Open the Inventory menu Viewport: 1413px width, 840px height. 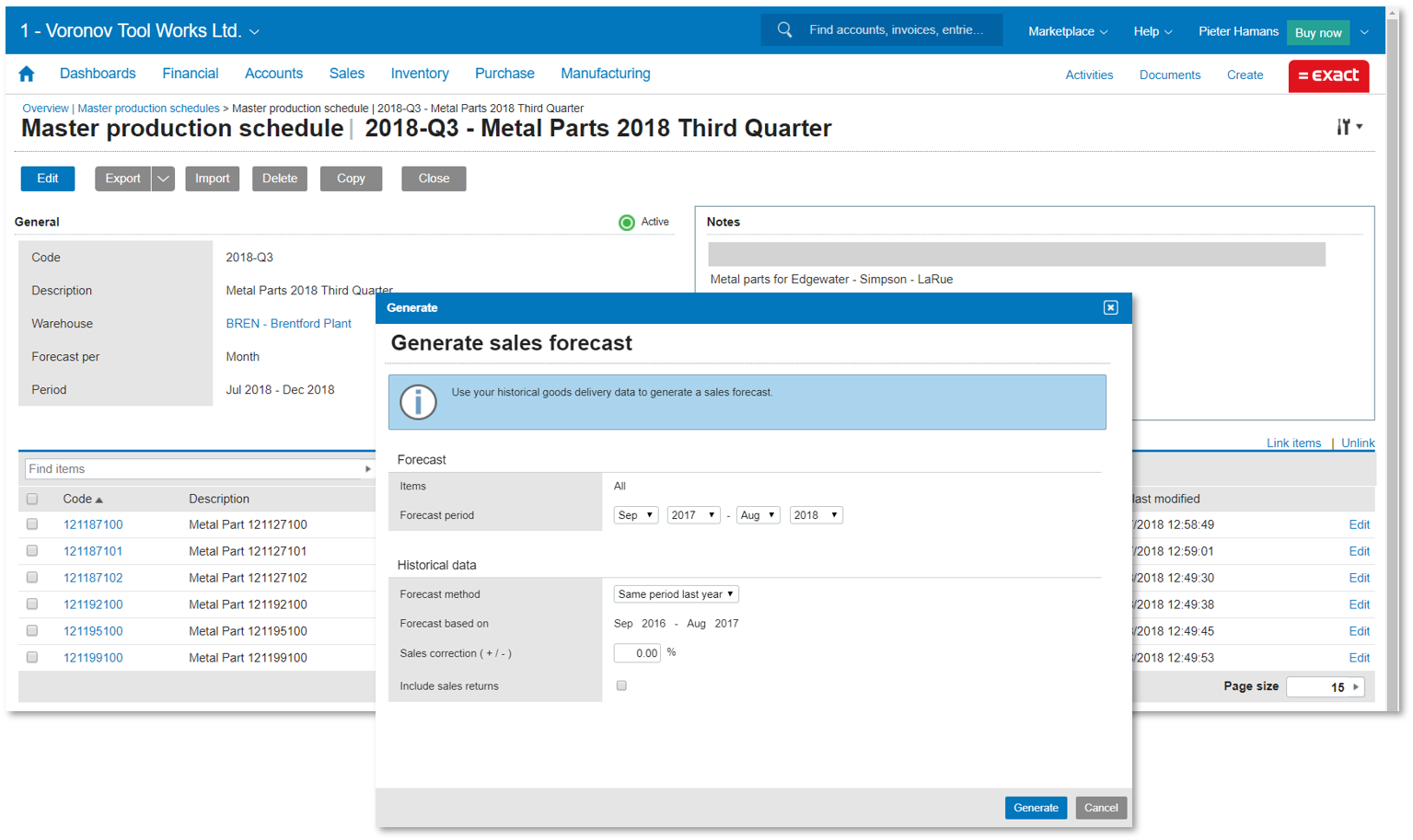(419, 74)
